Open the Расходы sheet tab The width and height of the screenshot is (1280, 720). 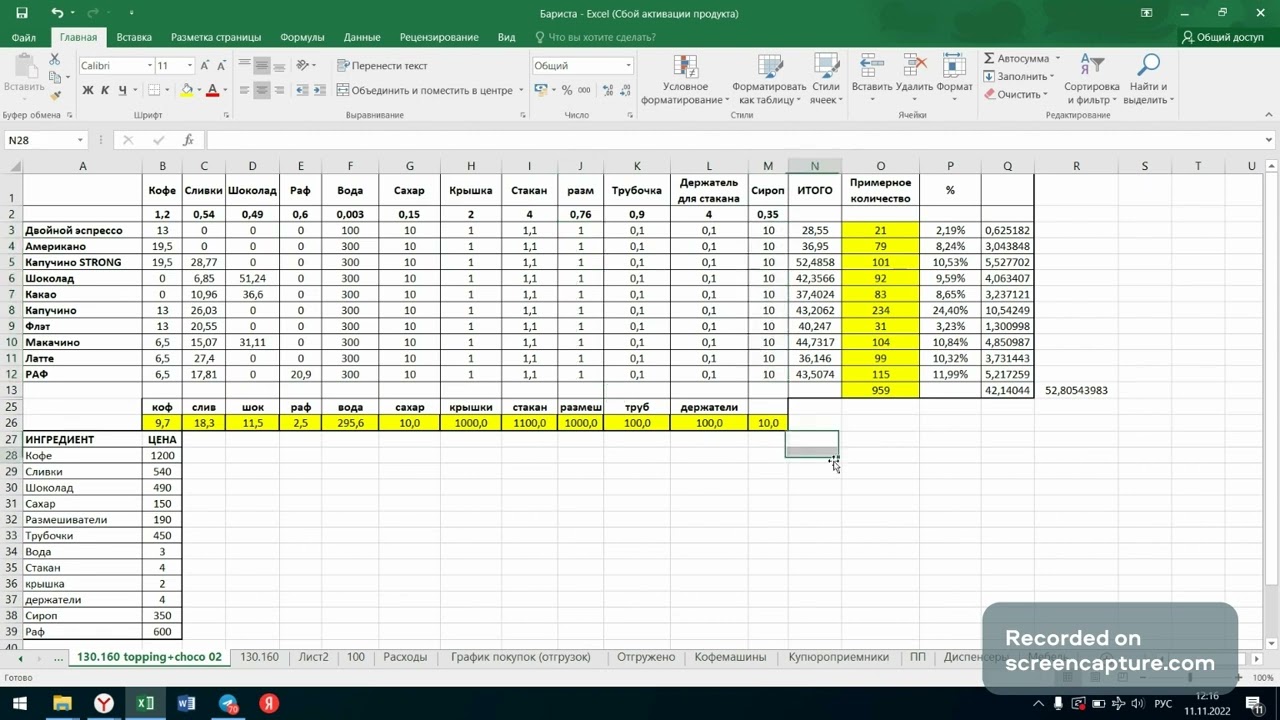coord(405,657)
